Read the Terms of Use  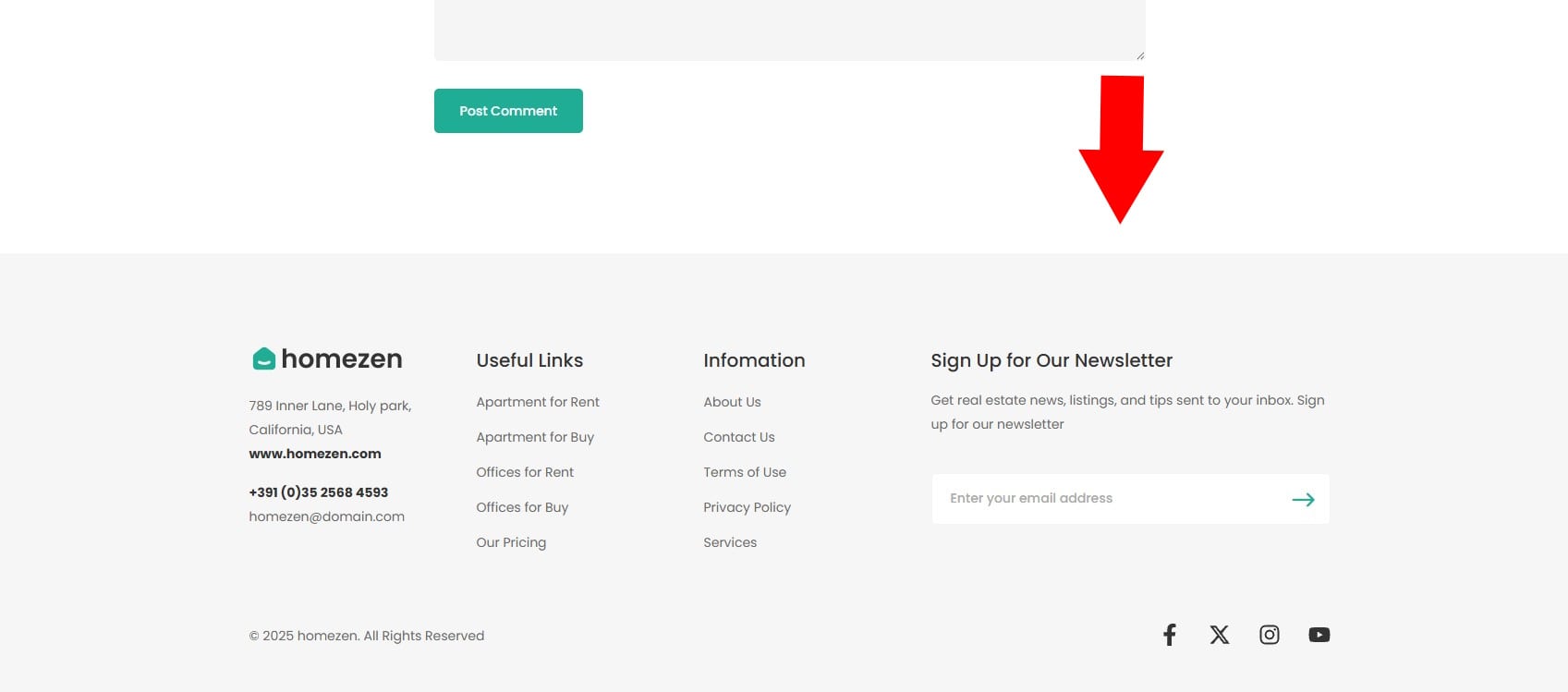[x=744, y=472]
